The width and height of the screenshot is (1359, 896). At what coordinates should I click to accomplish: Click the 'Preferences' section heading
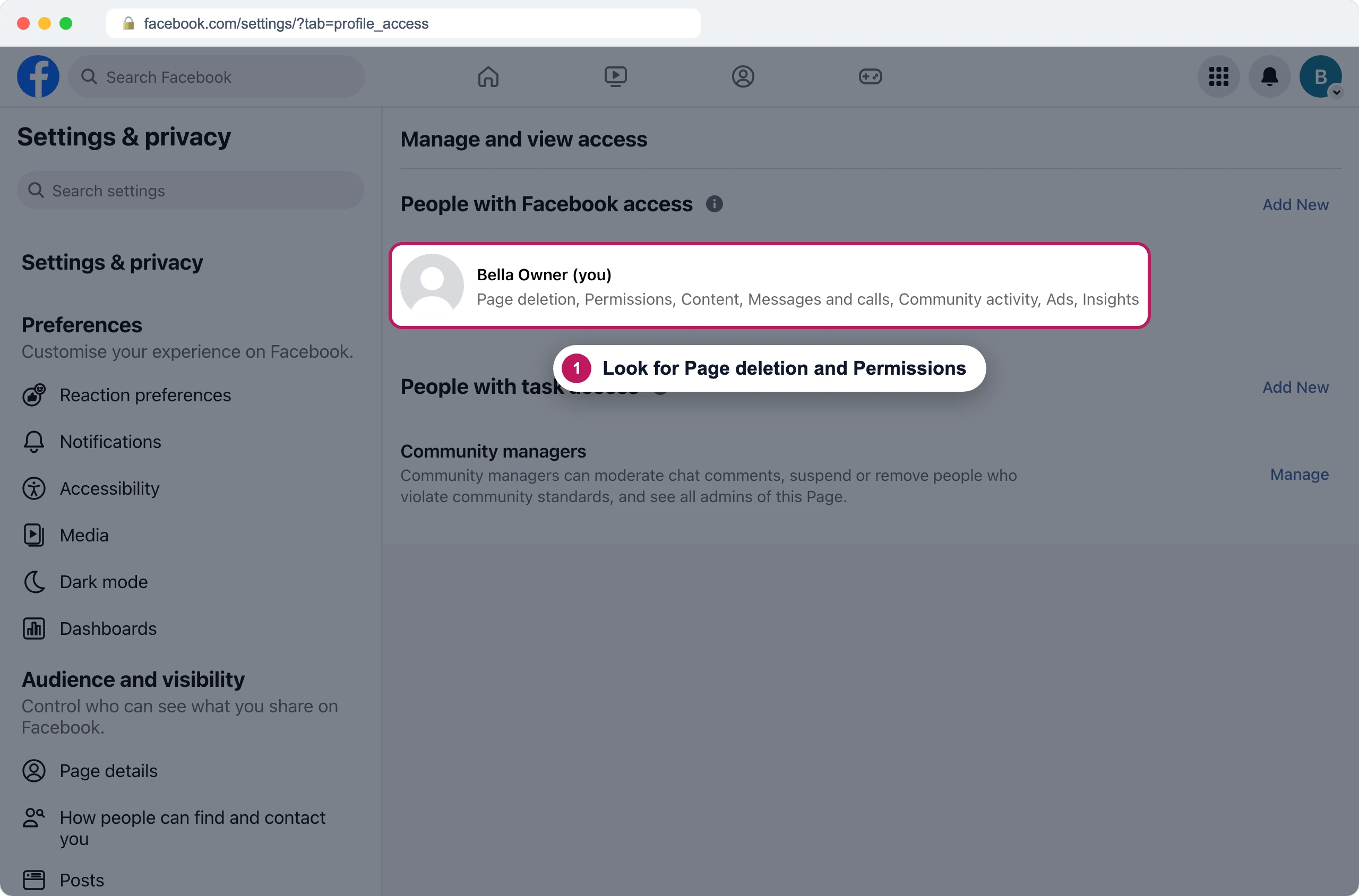click(82, 325)
